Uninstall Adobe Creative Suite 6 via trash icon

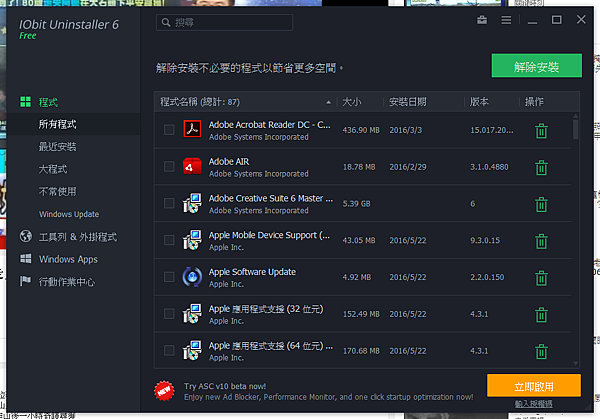click(x=541, y=204)
